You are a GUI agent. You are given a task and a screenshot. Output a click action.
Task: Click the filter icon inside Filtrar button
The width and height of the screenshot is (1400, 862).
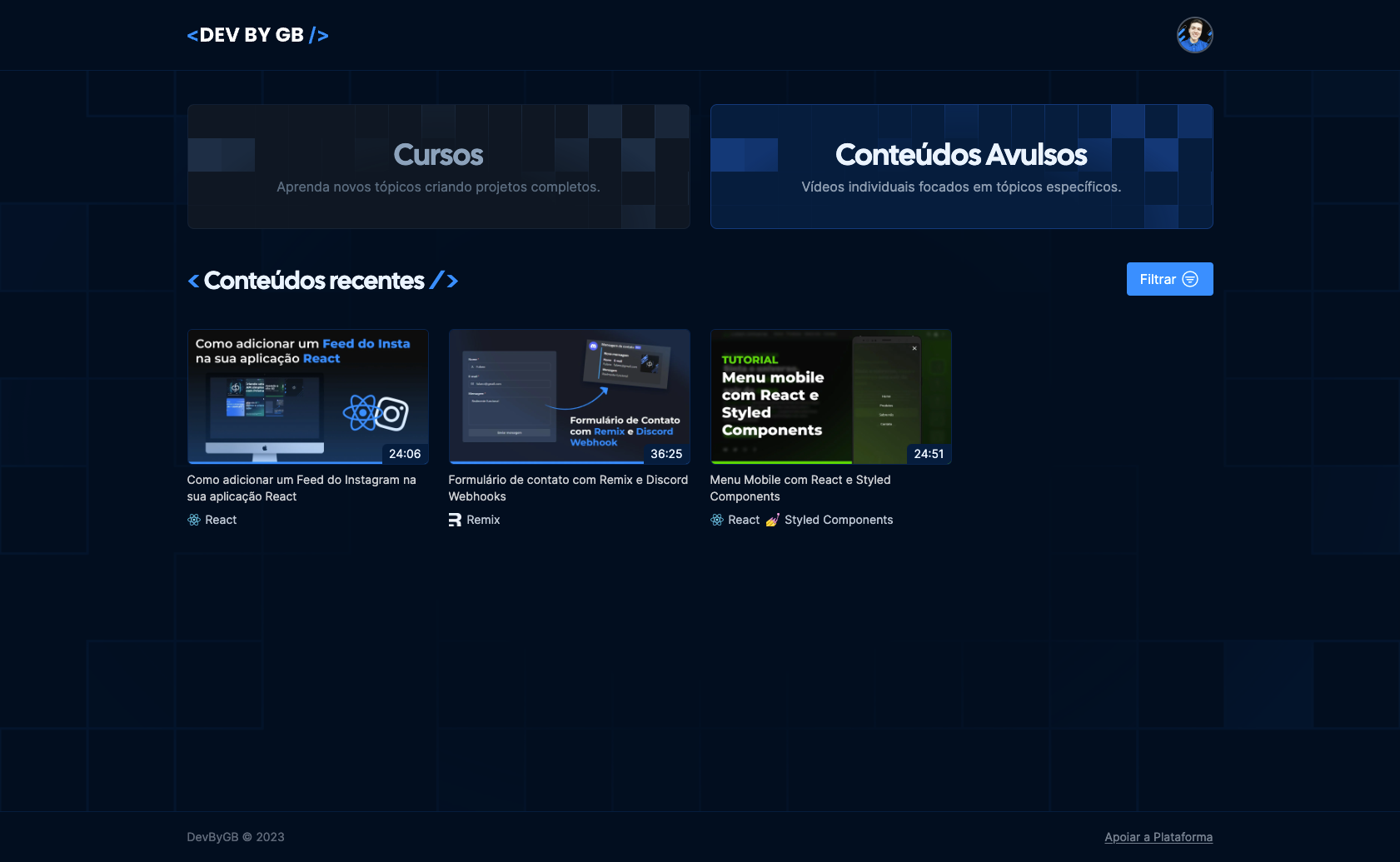pos(1190,279)
